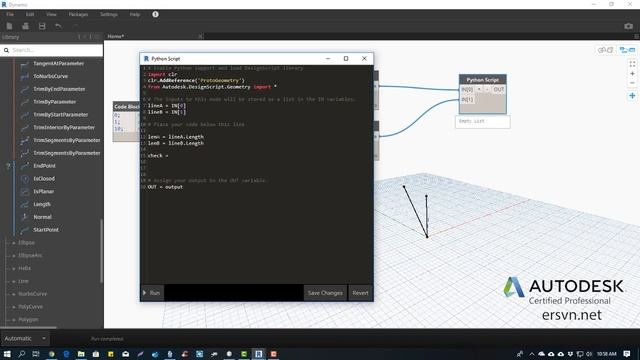Click the EndPoint node icon
The image size is (640, 360).
coord(24,166)
